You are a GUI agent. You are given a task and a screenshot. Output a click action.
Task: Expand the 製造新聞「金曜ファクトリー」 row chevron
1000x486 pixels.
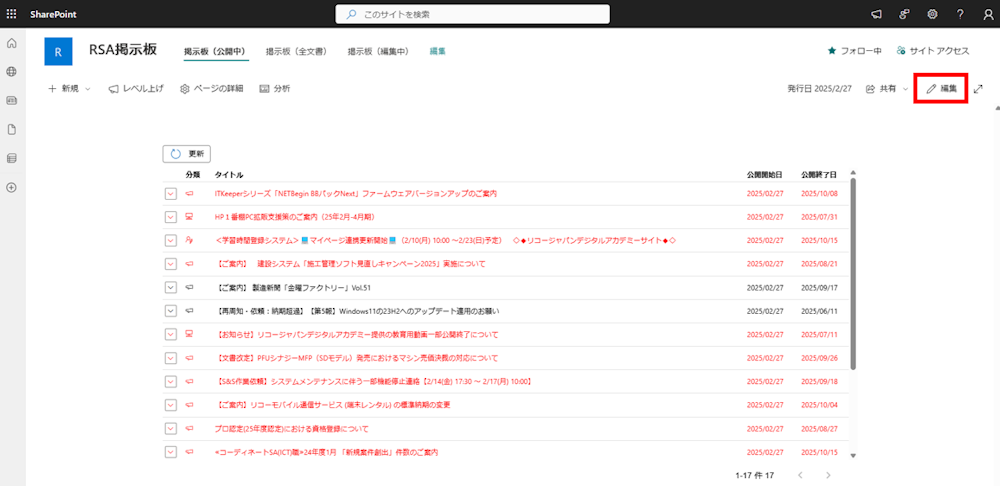click(170, 287)
